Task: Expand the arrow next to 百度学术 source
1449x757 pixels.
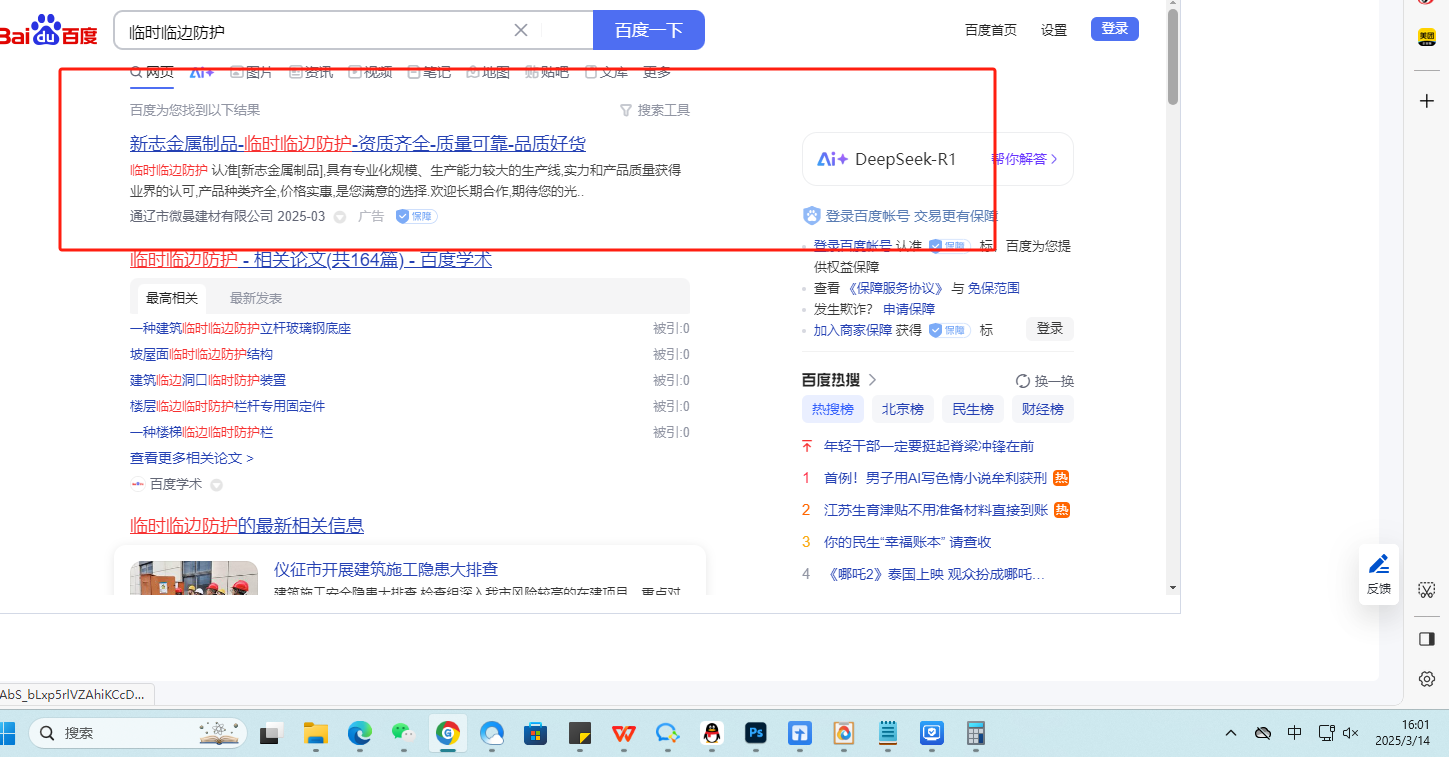Action: pos(216,485)
